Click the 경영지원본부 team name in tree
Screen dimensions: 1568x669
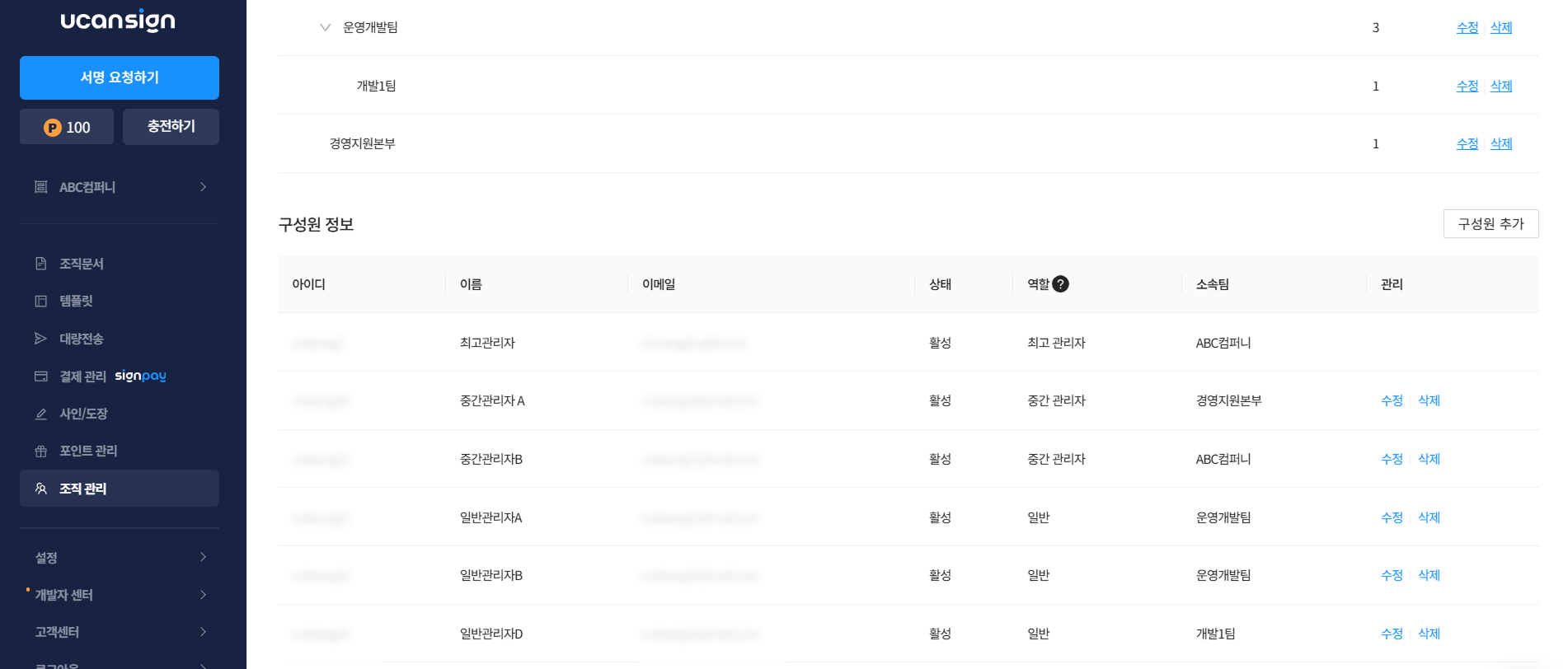point(362,143)
